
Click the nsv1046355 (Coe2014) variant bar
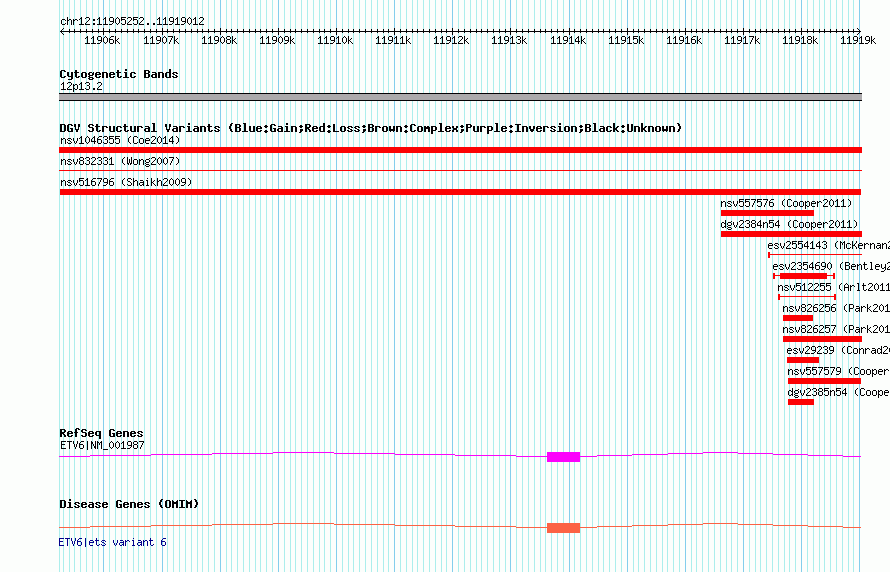[460, 150]
